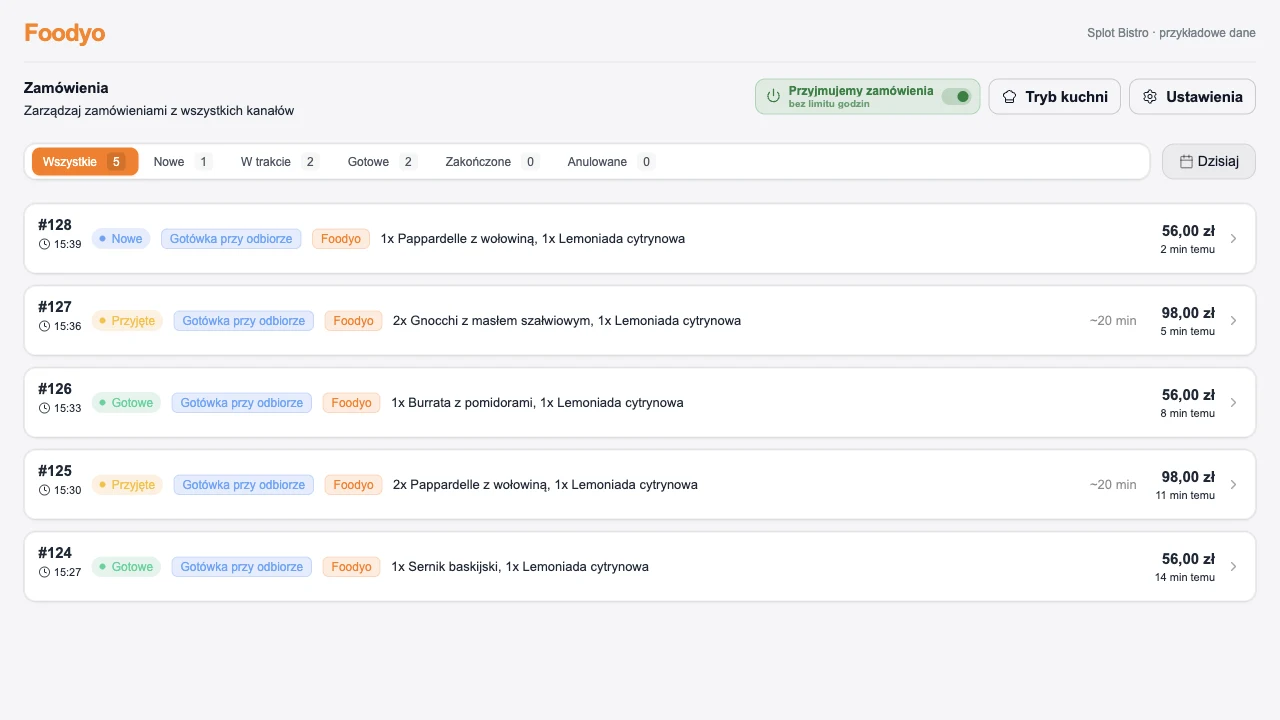Open Tryb kuchni

[1055, 97]
